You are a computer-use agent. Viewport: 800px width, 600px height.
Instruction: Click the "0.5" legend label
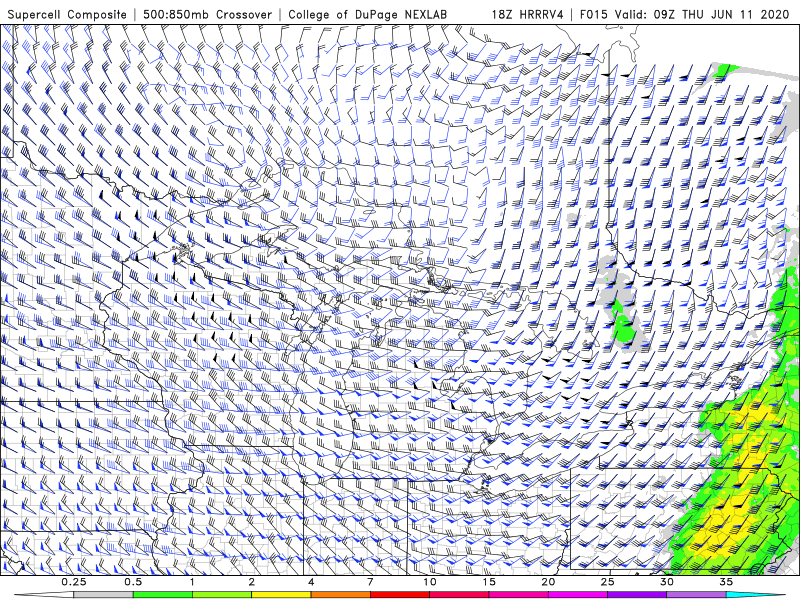(133, 582)
